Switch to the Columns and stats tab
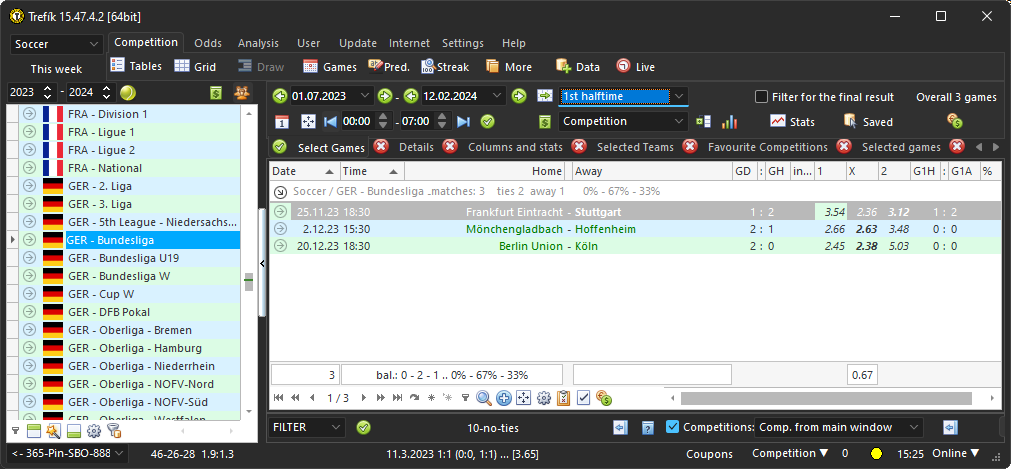Screen dimensions: 1011x469 click(515, 147)
